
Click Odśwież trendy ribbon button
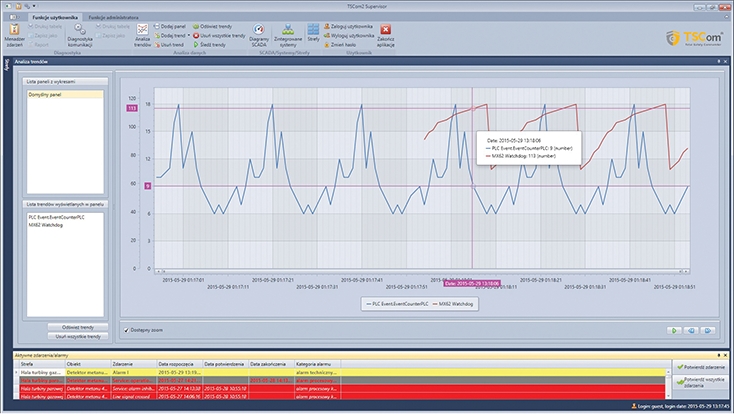[x=212, y=27]
